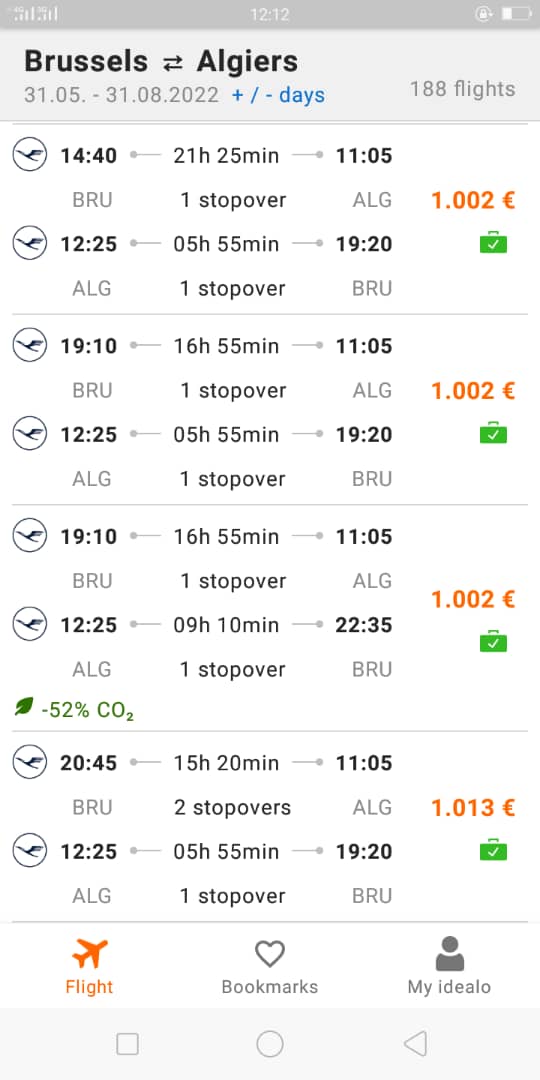Click the + / - days link

point(278,95)
